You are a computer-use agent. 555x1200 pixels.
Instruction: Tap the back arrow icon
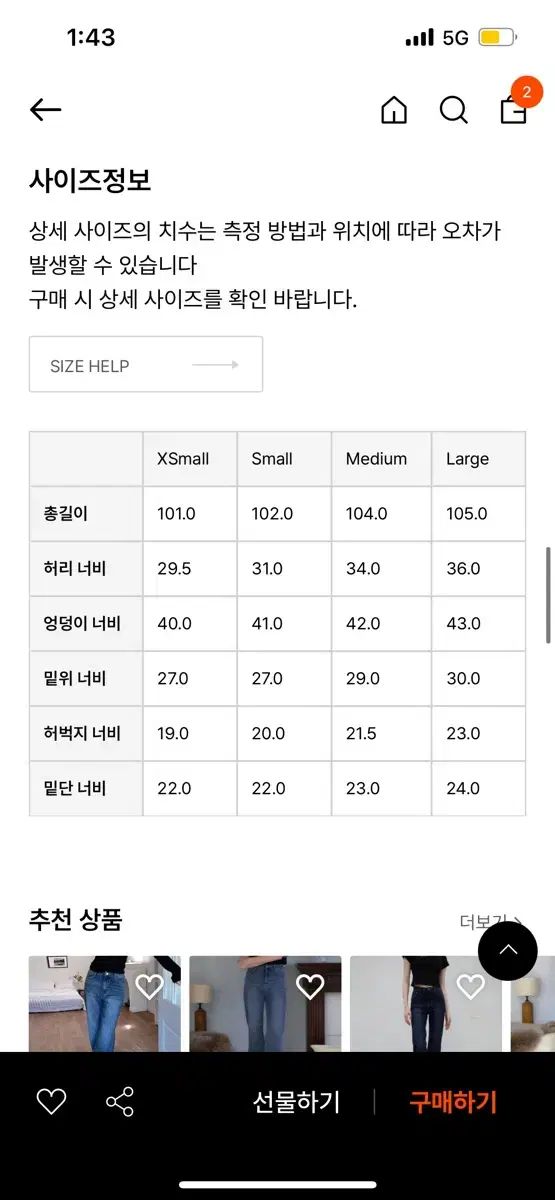point(46,110)
